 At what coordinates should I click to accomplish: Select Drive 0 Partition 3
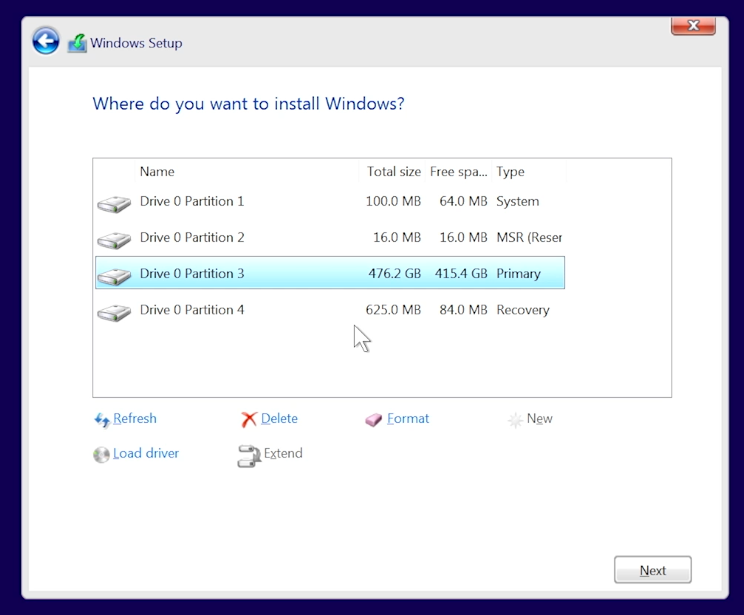[330, 273]
